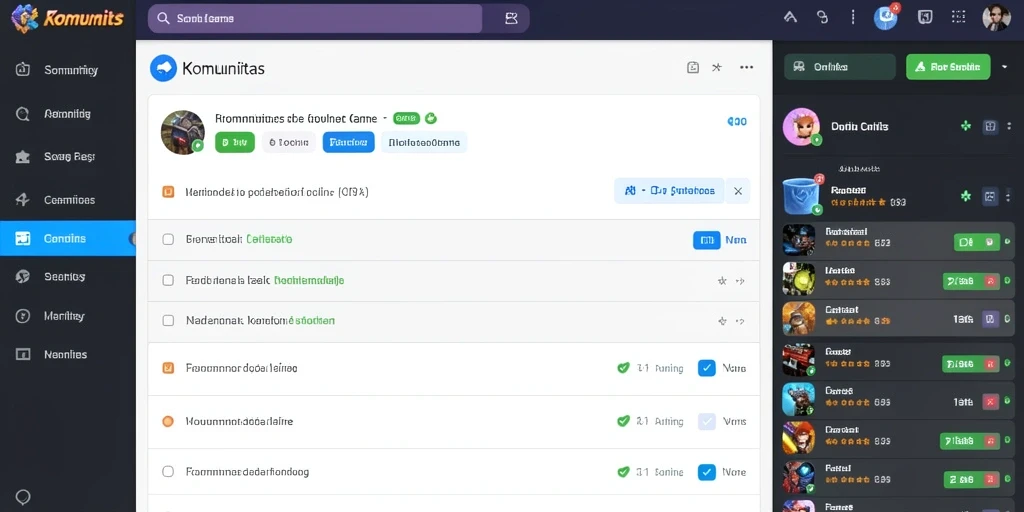Image resolution: width=1024 pixels, height=512 pixels.
Task: Click the pale blue pill button right of the solid blue one
Action: coord(424,142)
